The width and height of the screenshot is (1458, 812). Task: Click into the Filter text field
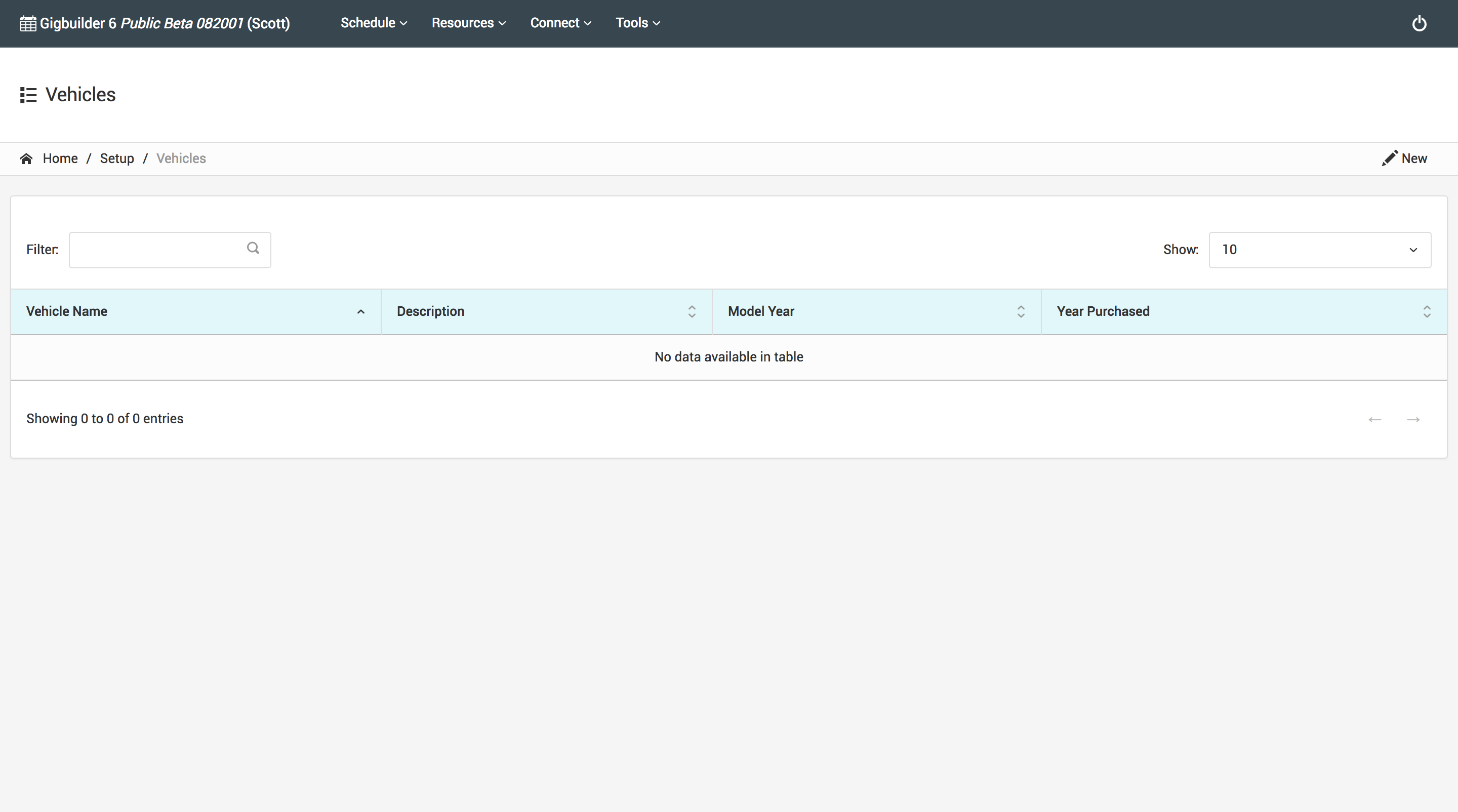155,250
